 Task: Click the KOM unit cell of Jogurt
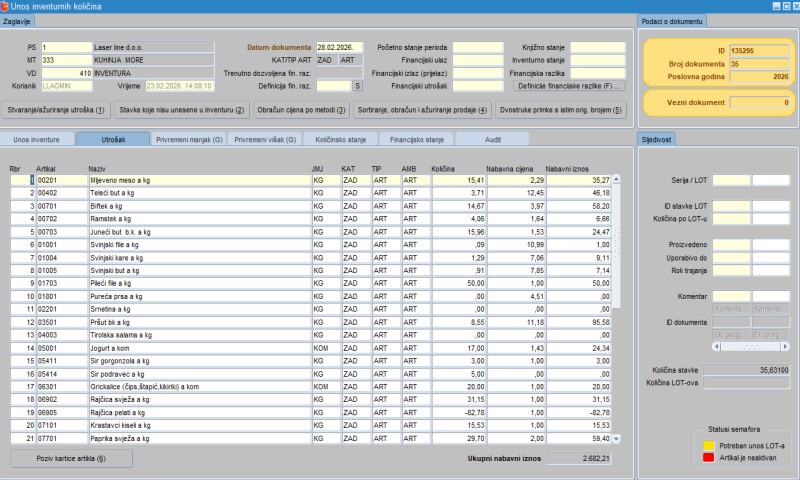coord(326,348)
